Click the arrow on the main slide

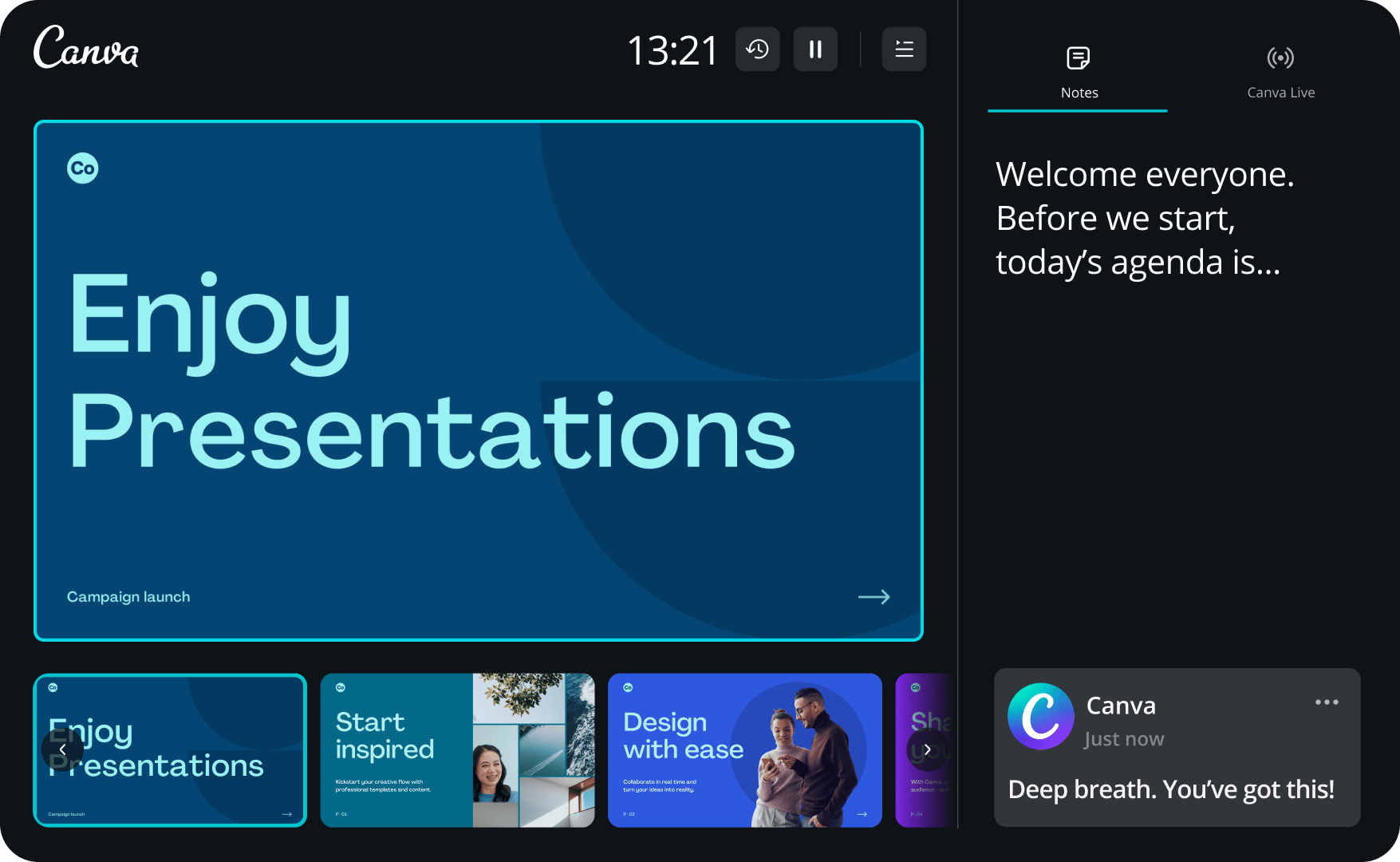[x=874, y=597]
